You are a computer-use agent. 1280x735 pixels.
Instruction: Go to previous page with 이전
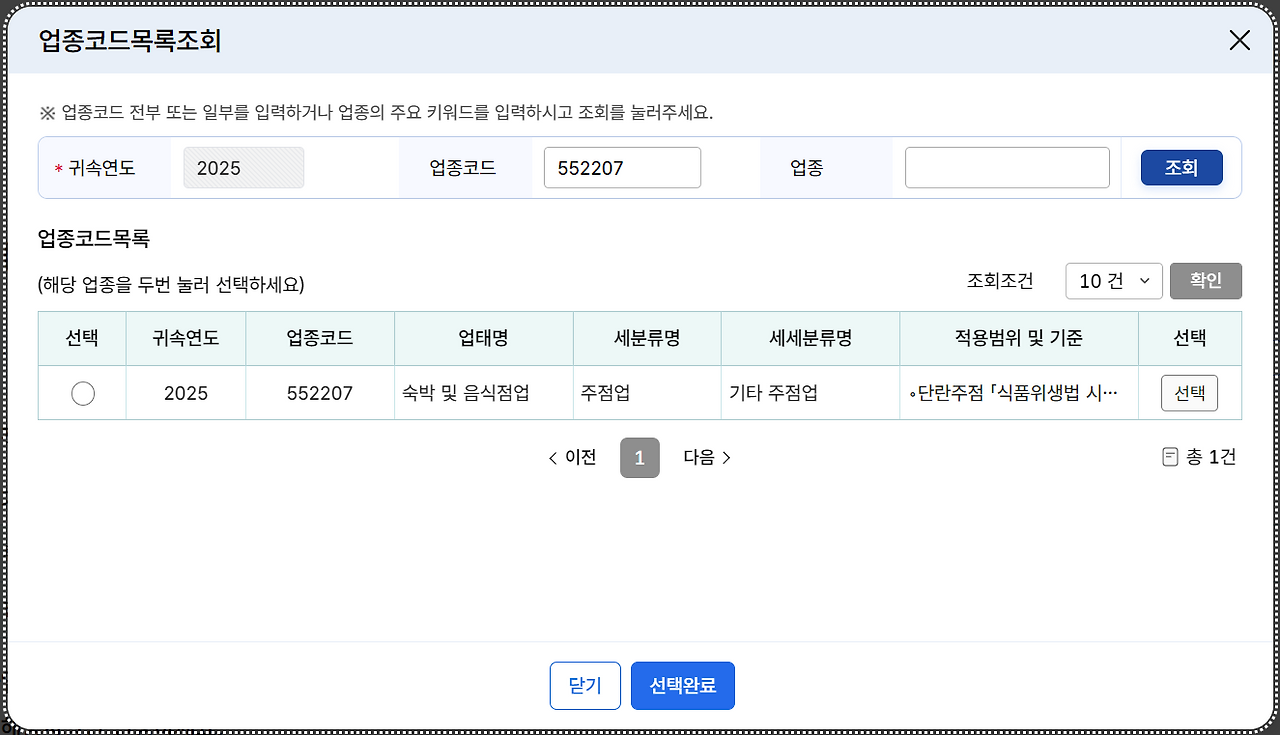[x=573, y=458]
